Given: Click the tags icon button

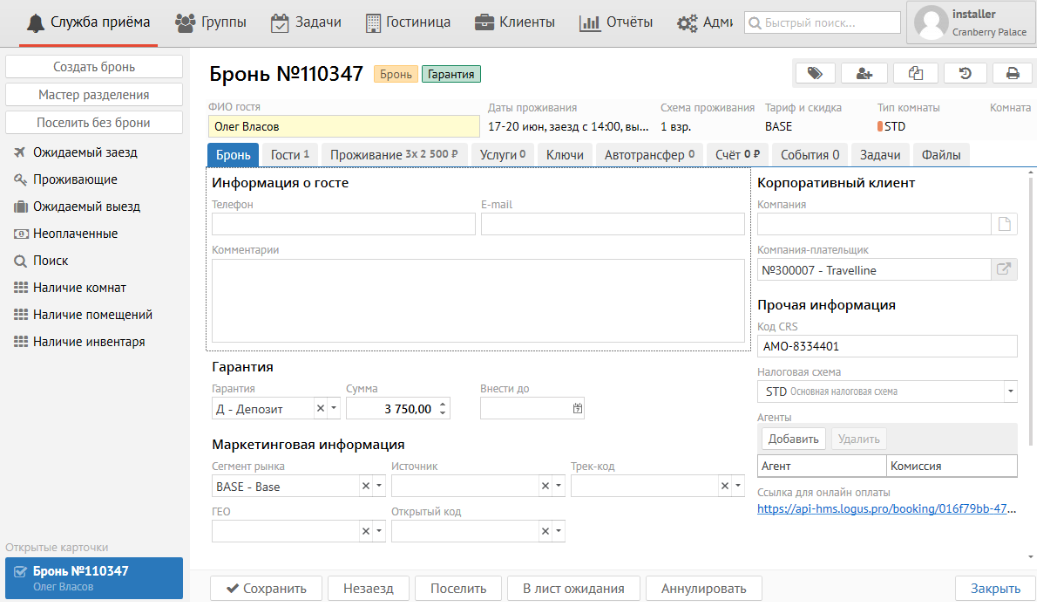Looking at the screenshot, I should [815, 73].
